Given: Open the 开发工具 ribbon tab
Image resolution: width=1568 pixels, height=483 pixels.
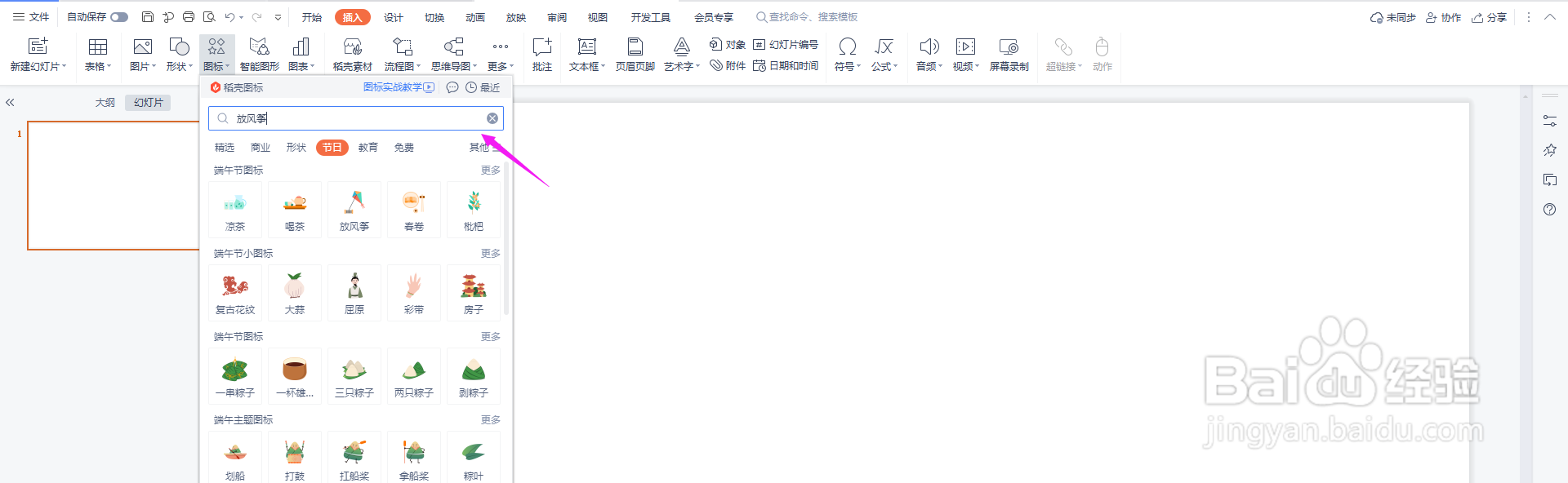Looking at the screenshot, I should point(651,17).
